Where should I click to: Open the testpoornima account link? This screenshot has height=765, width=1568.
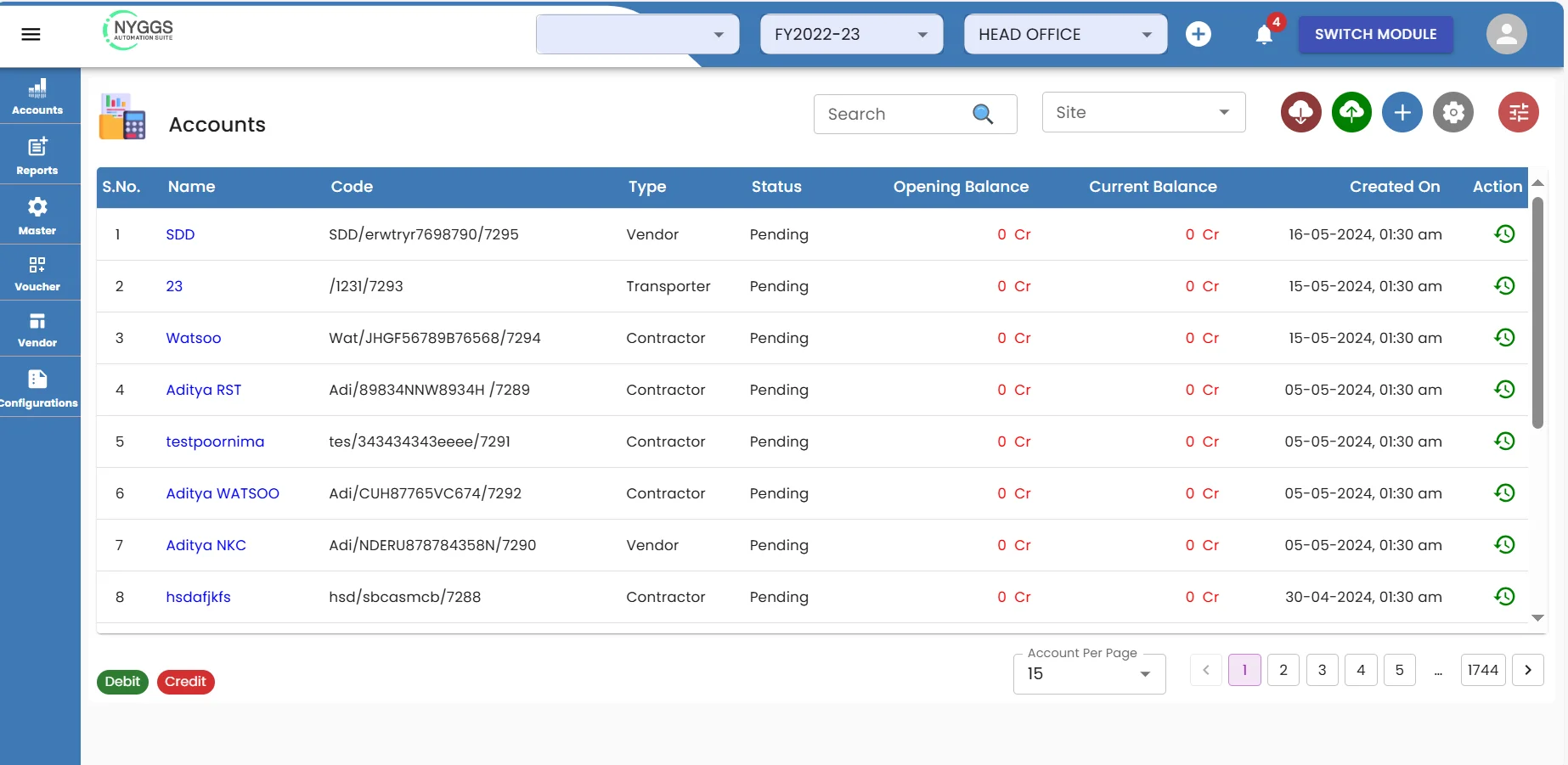[215, 442]
